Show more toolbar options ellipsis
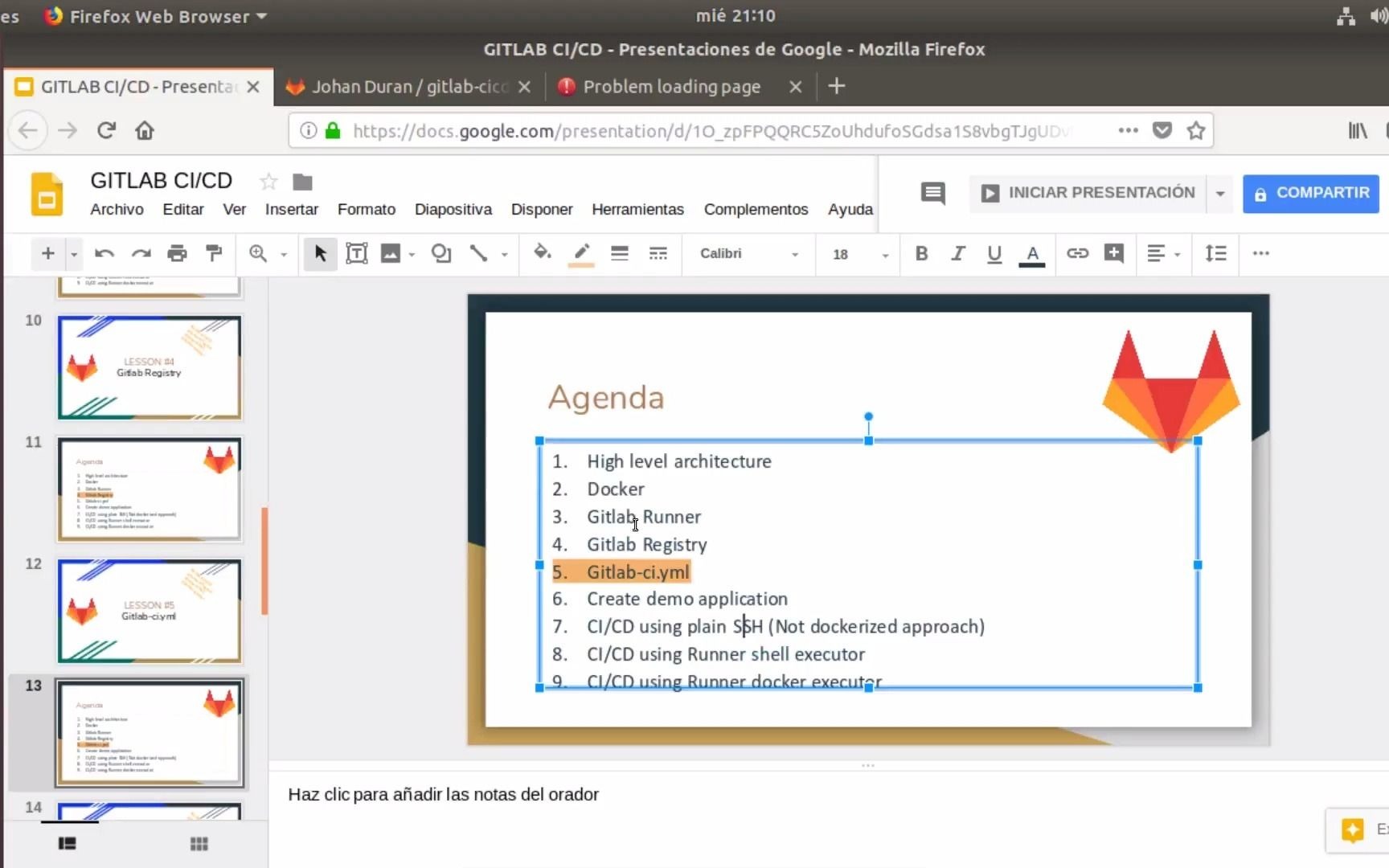The width and height of the screenshot is (1389, 868). [x=1261, y=253]
